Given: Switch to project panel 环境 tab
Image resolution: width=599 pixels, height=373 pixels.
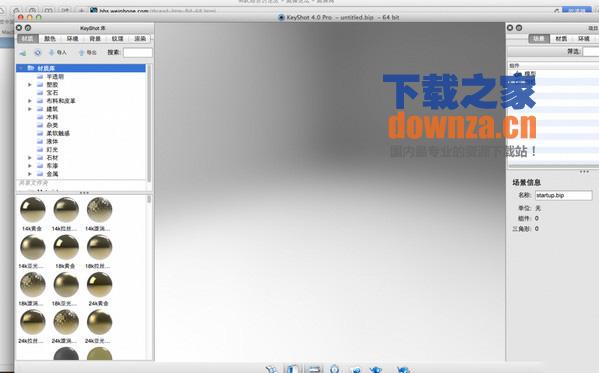Looking at the screenshot, I should [584, 39].
